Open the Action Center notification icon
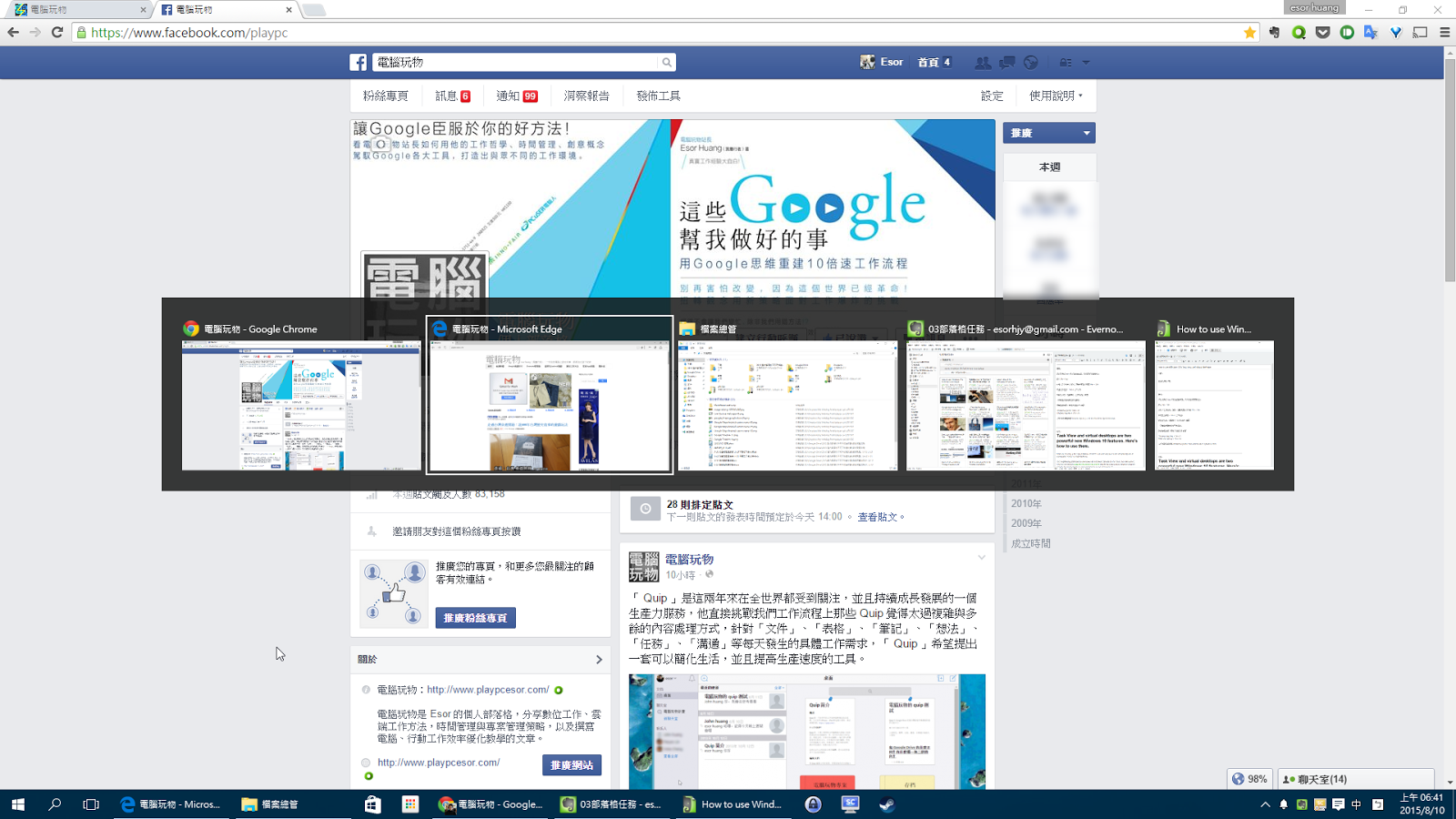1456x819 pixels. point(1339,804)
